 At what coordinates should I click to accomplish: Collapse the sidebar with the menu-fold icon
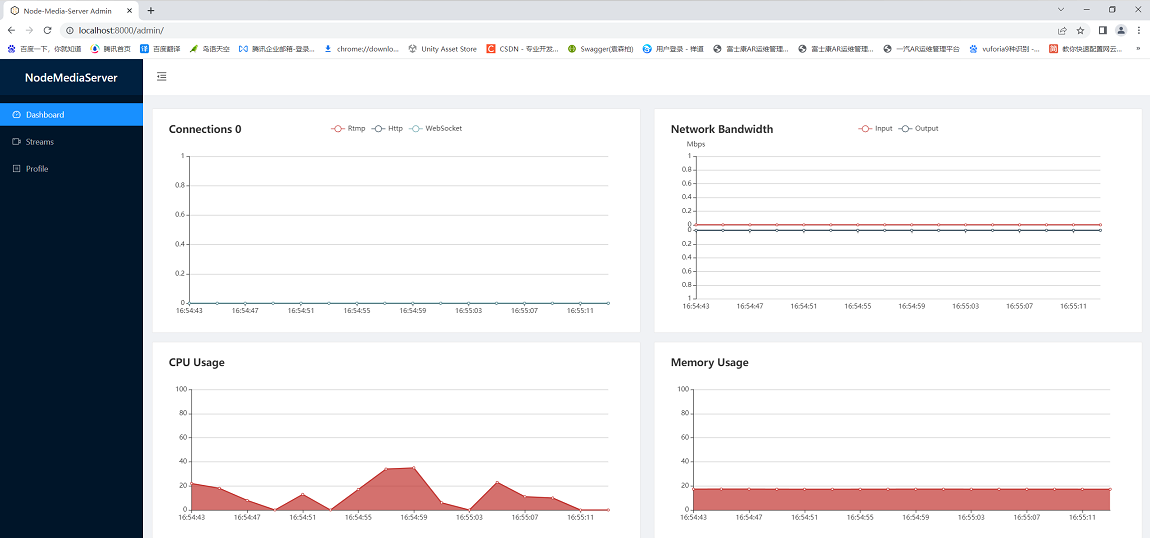162,77
